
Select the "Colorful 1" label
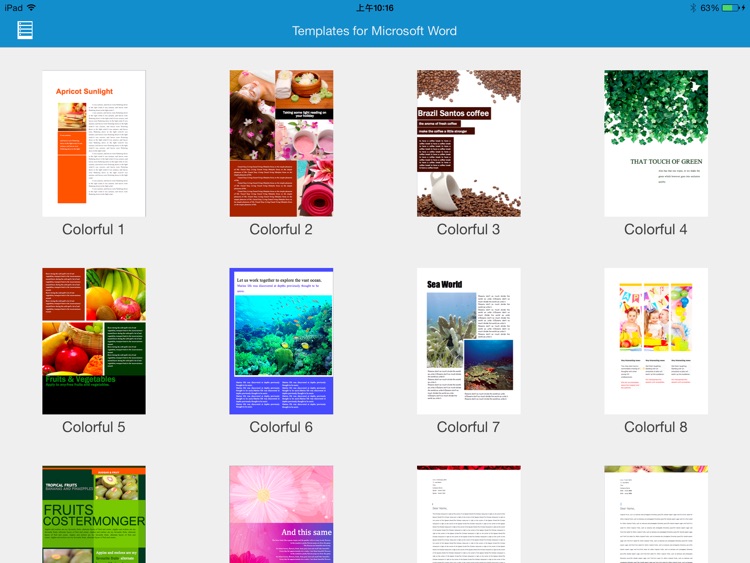coord(94,230)
